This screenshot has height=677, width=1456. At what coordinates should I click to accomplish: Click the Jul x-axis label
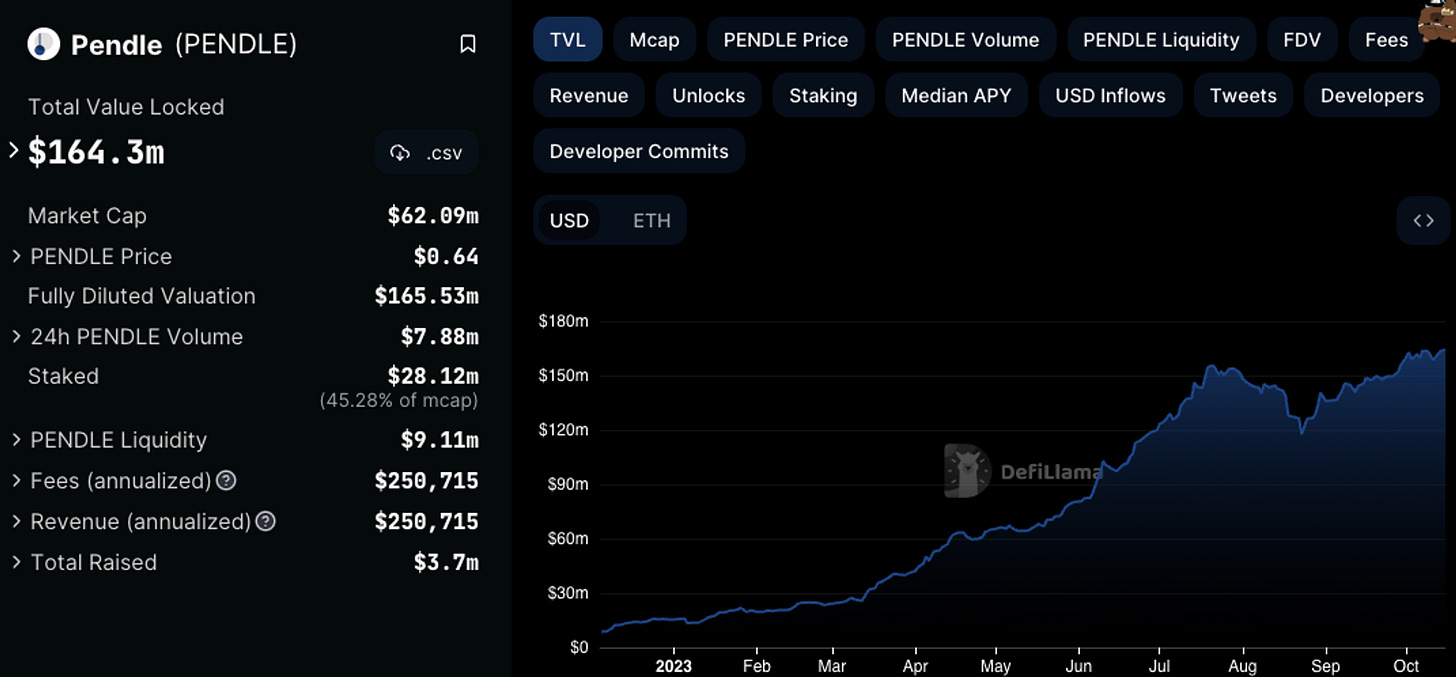click(1160, 666)
